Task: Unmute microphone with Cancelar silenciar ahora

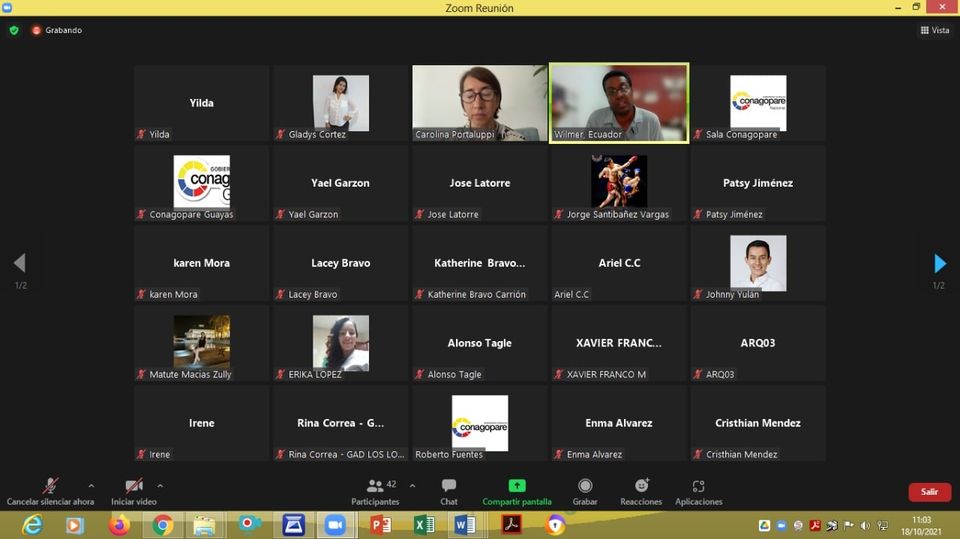Action: coord(50,486)
